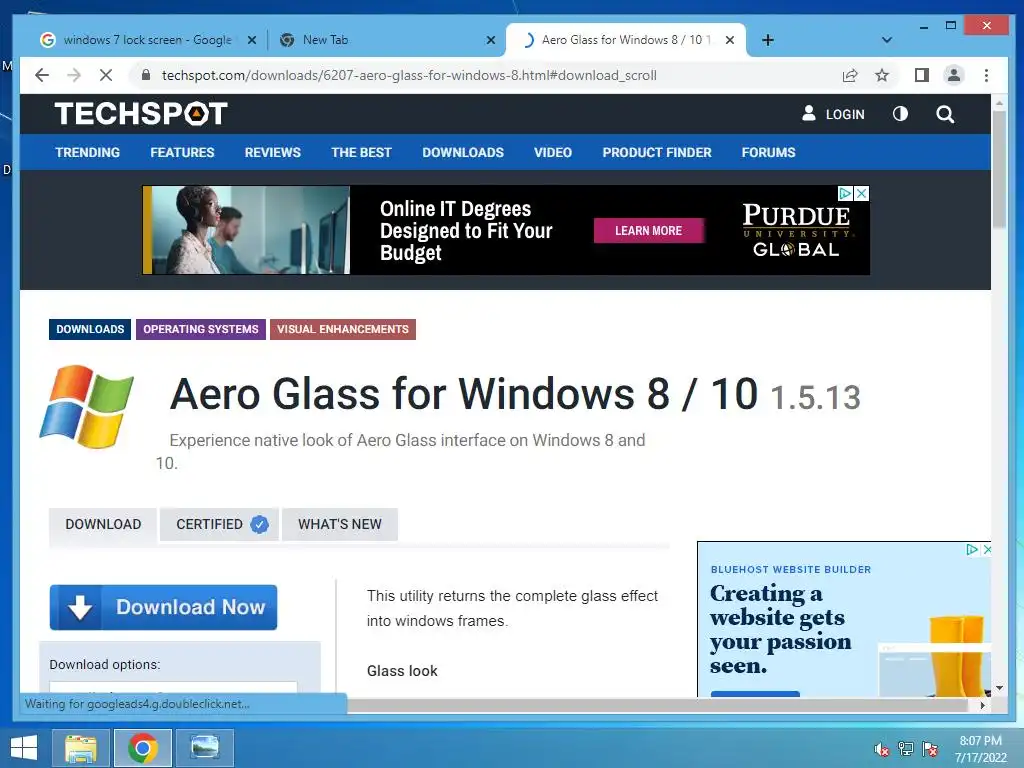Image resolution: width=1024 pixels, height=768 pixels.
Task: Bookmark this page with the star icon
Action: coord(882,75)
